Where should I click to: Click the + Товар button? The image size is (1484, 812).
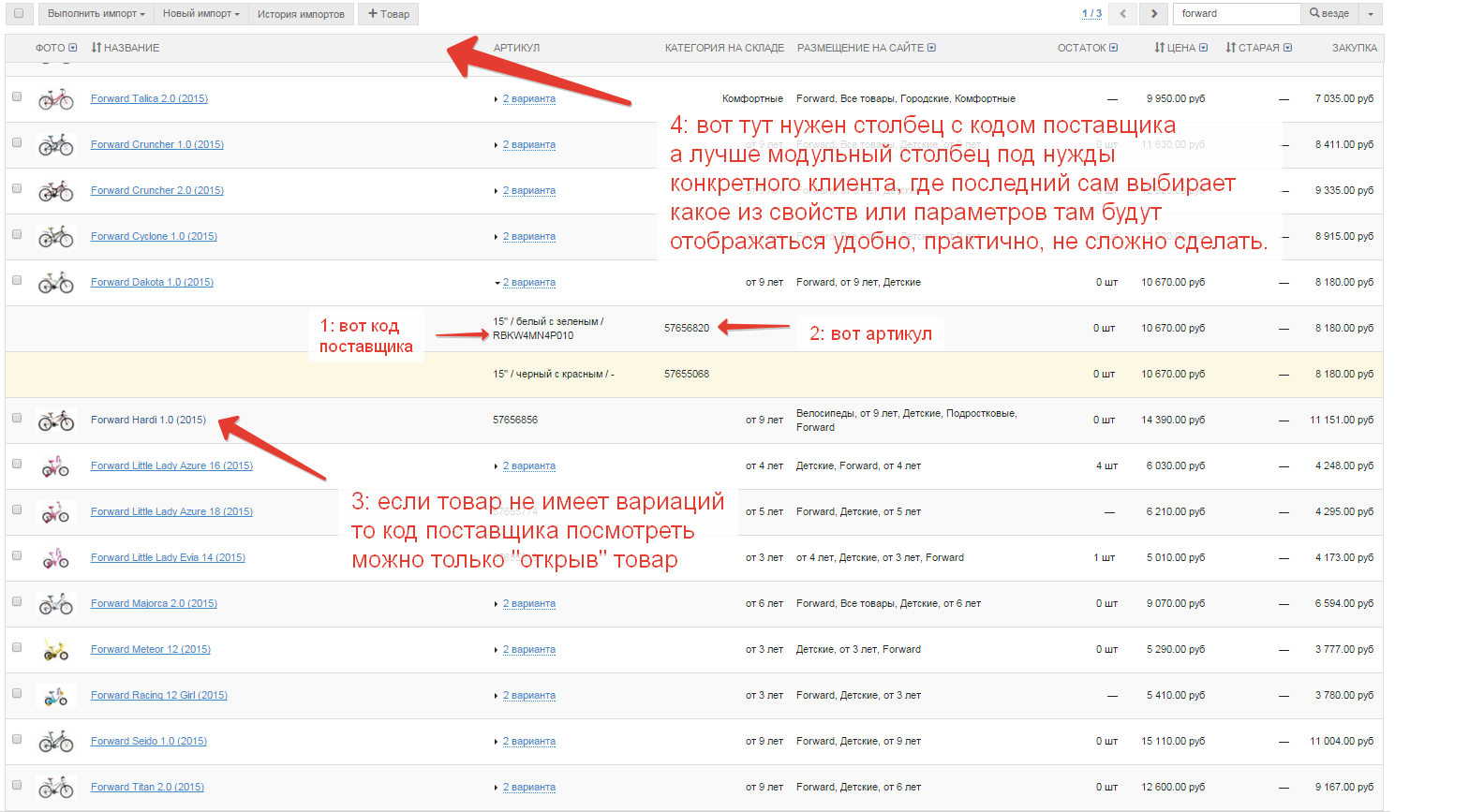point(389,14)
